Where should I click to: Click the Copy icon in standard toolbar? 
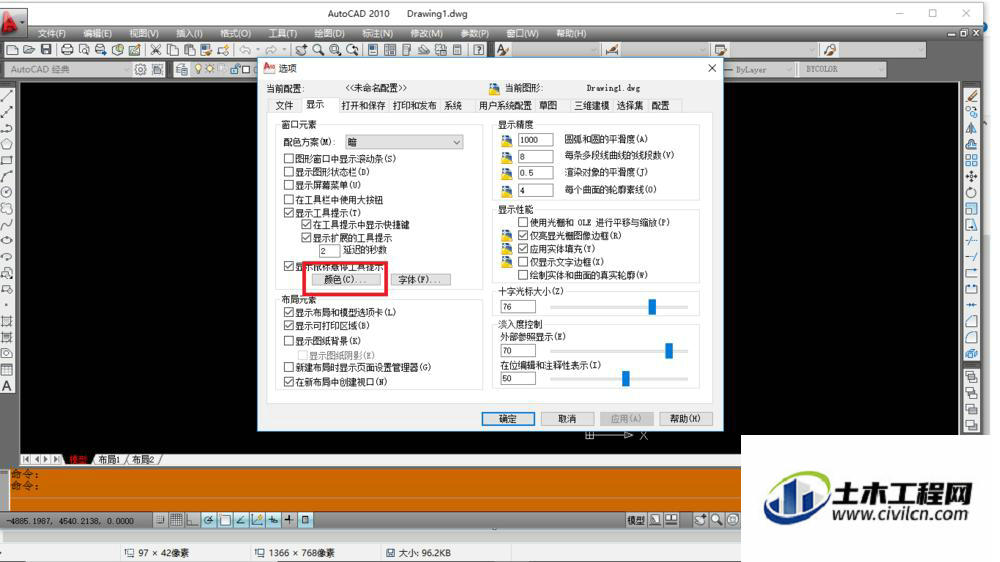click(172, 50)
